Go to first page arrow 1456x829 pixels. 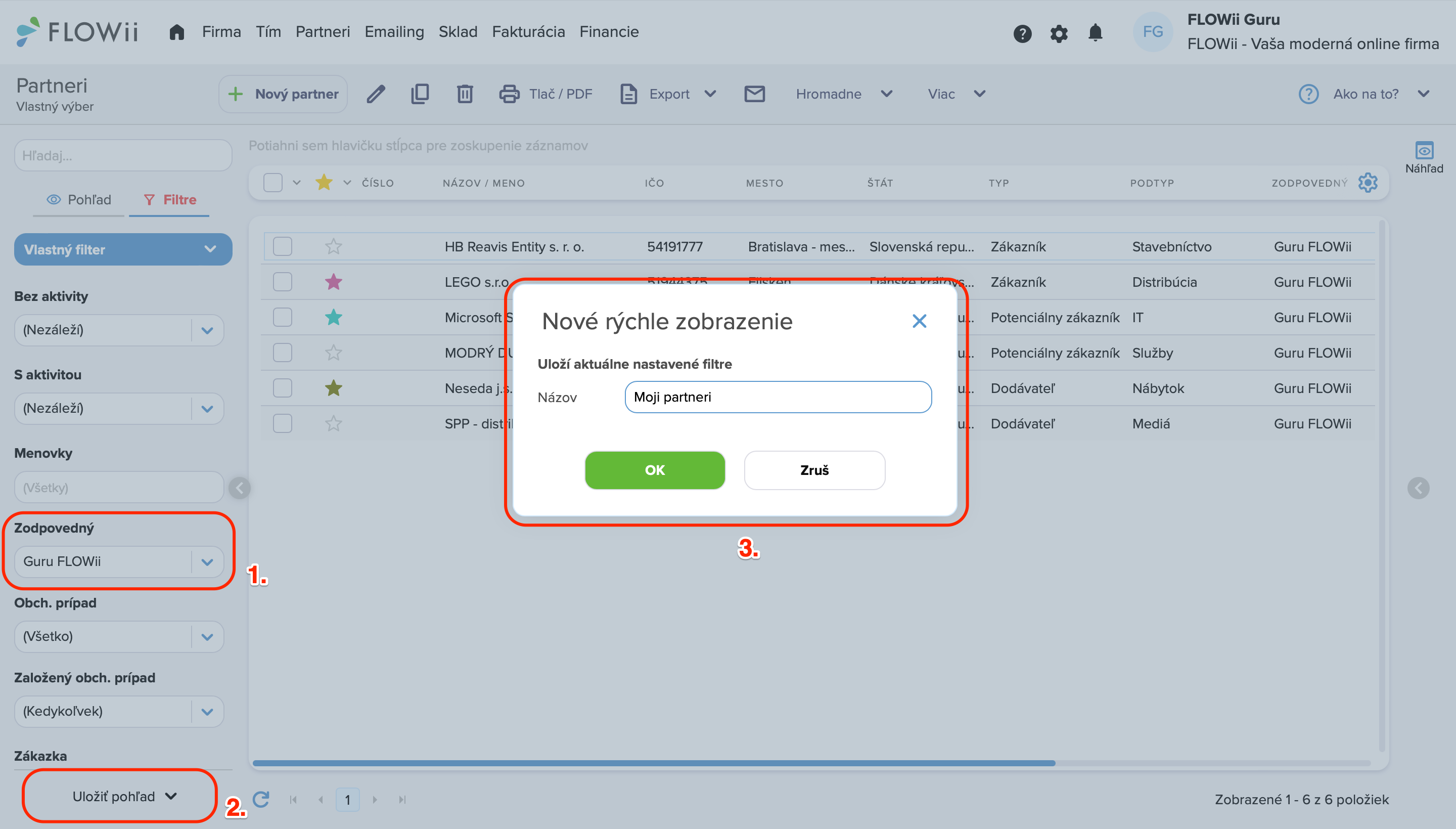[x=294, y=799]
